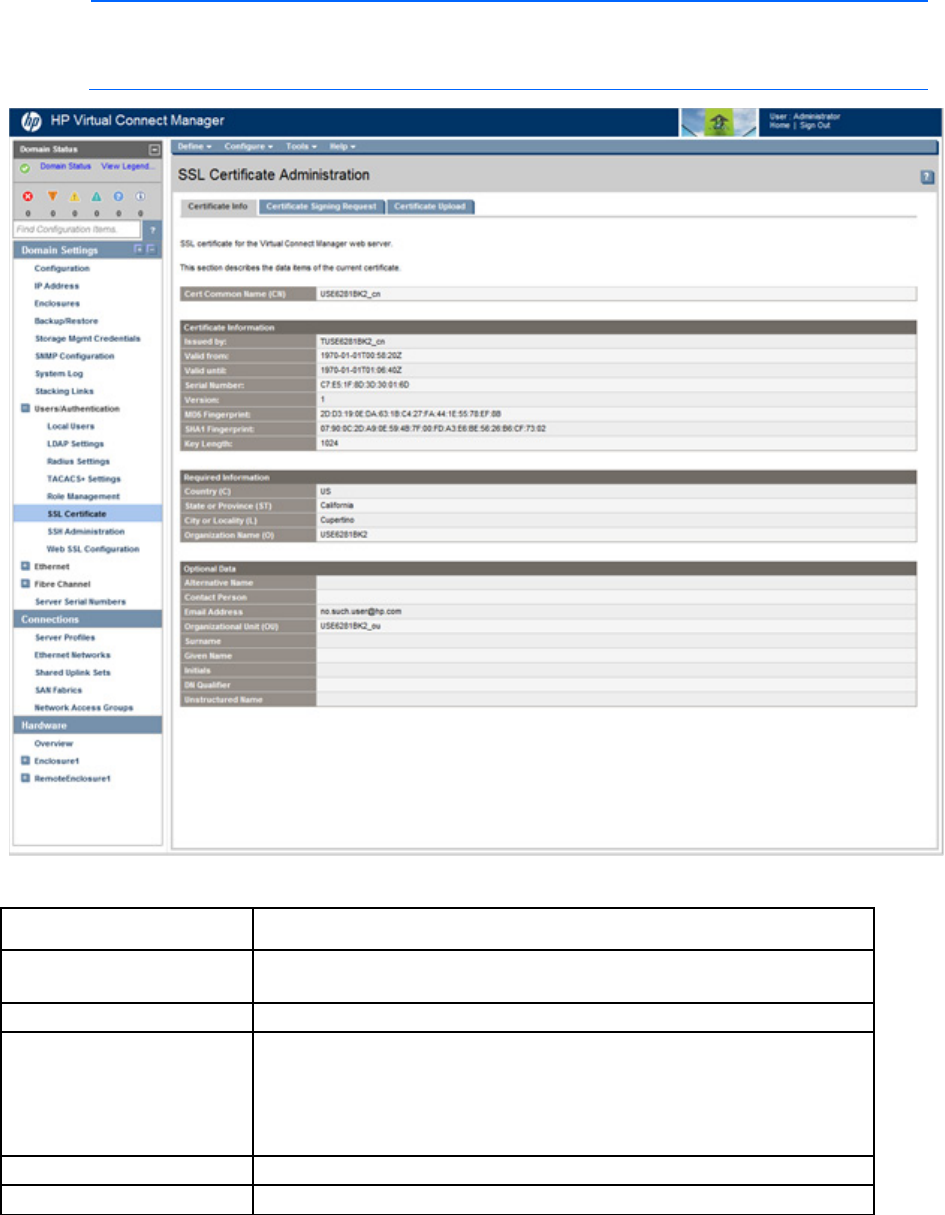Open the View Legend link
Screen dimensions: 945x1215
[128, 166]
